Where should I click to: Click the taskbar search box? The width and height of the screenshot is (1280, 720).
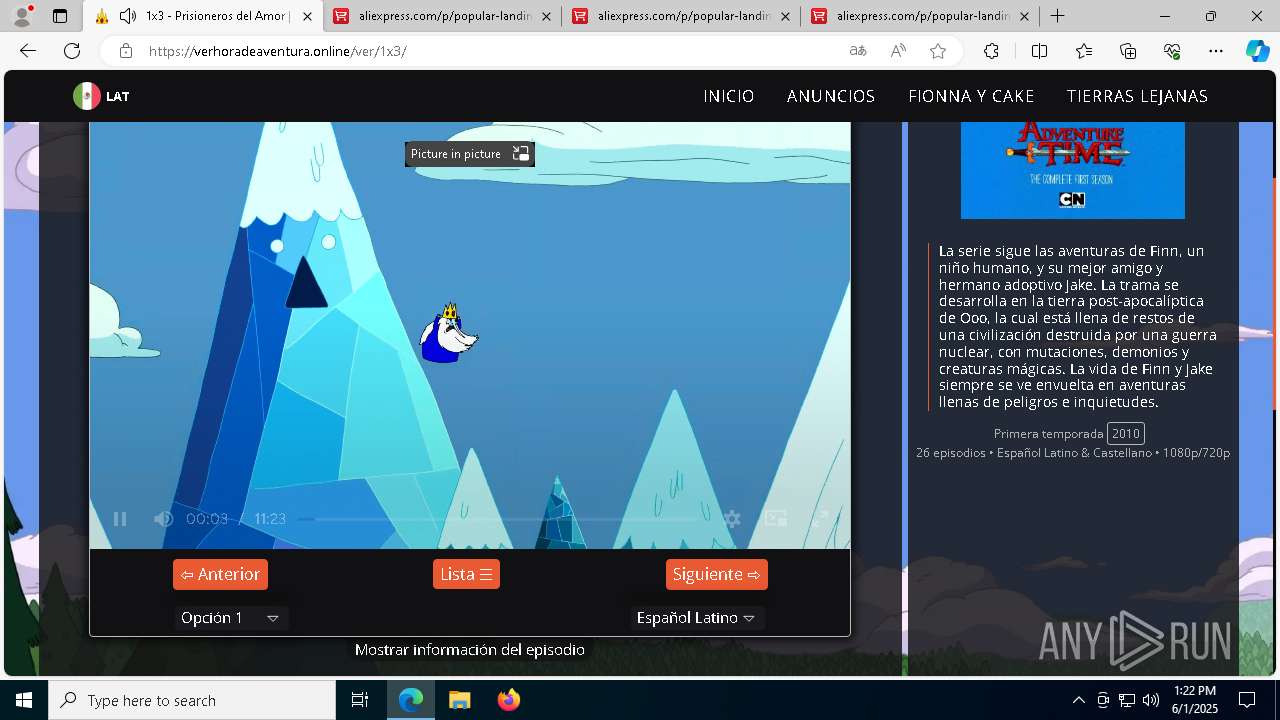(x=192, y=700)
